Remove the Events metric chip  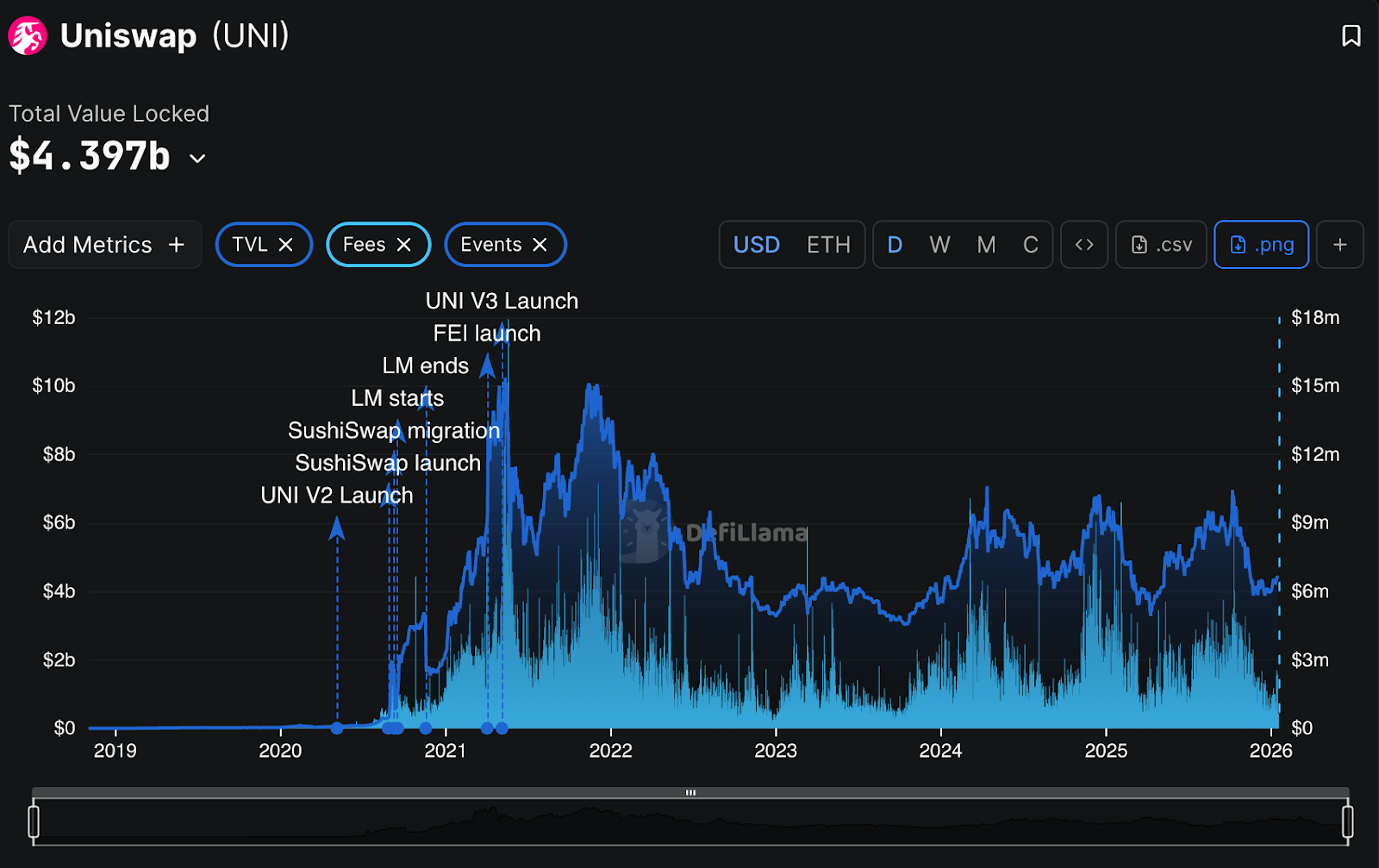(x=540, y=245)
